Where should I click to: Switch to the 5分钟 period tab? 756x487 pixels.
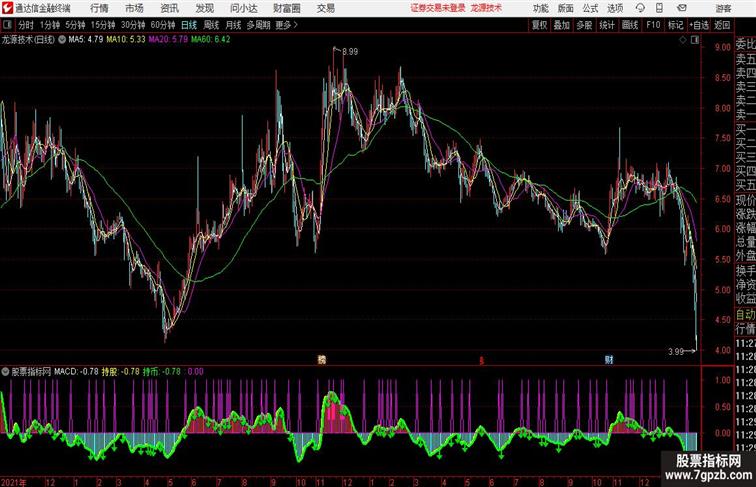[75, 25]
